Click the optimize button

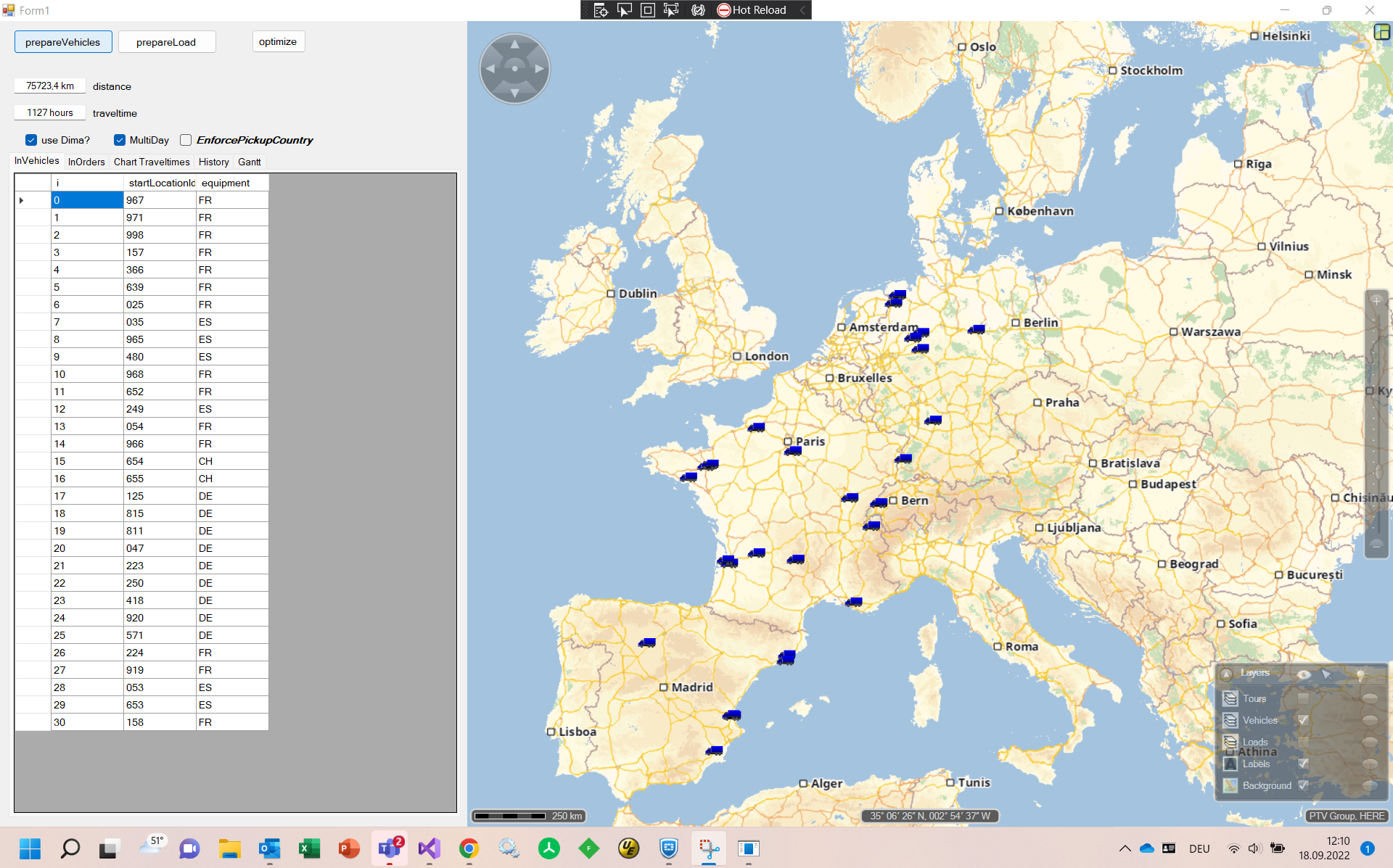coord(278,41)
